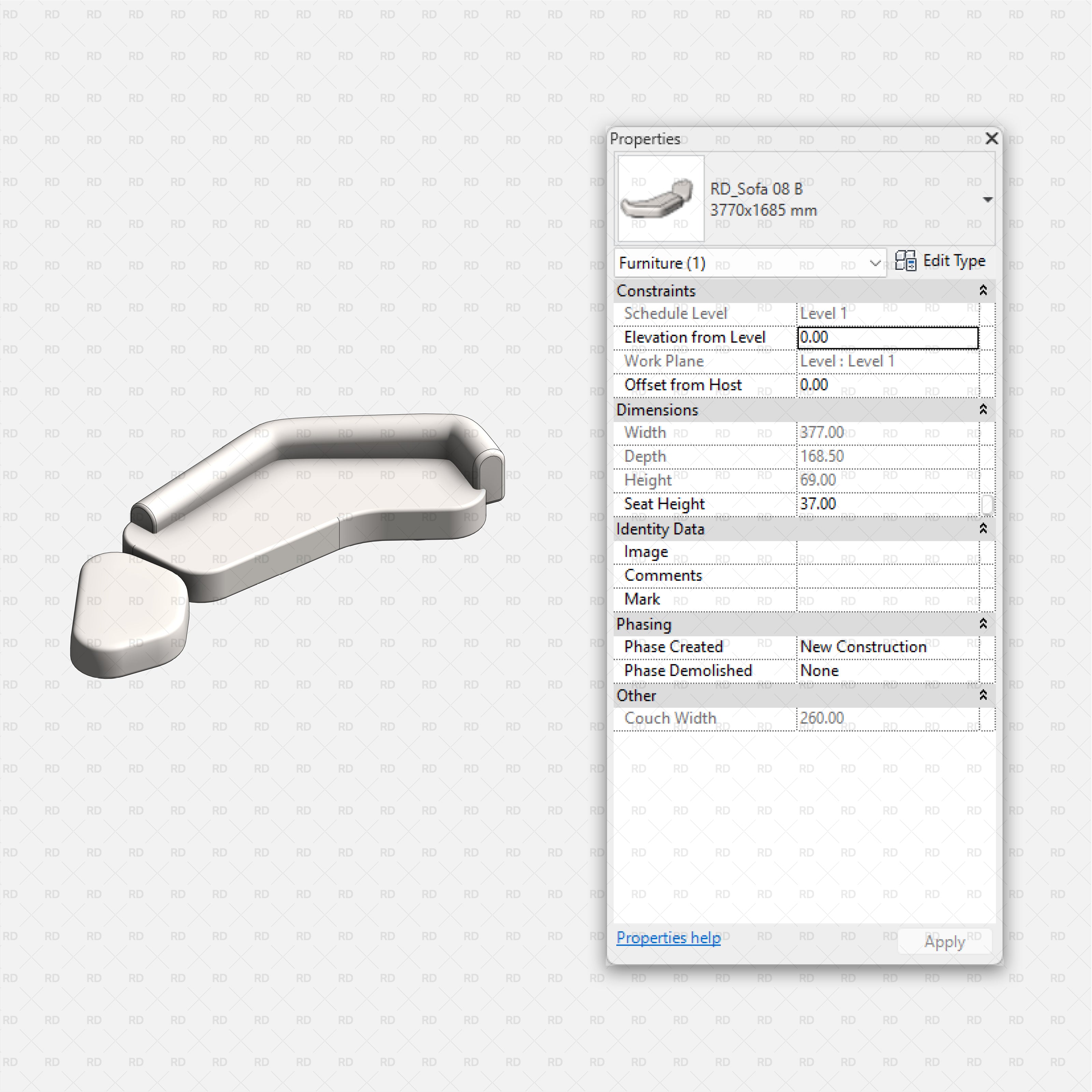The width and height of the screenshot is (1092, 1092).
Task: Click the sofa type preview thumbnail
Action: (x=661, y=198)
